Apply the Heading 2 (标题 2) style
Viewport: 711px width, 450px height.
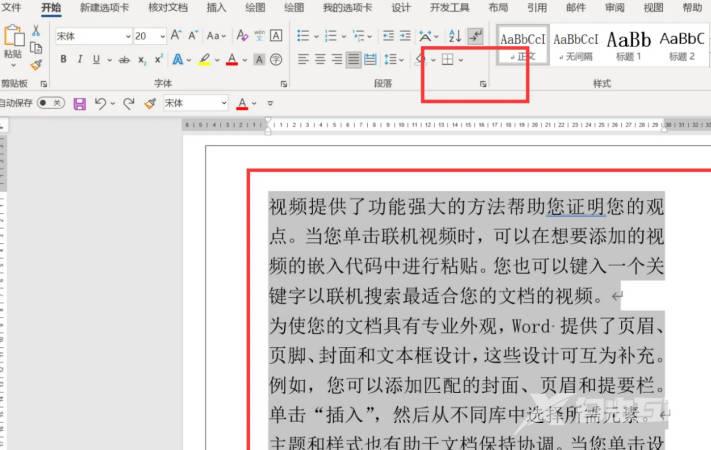click(682, 45)
